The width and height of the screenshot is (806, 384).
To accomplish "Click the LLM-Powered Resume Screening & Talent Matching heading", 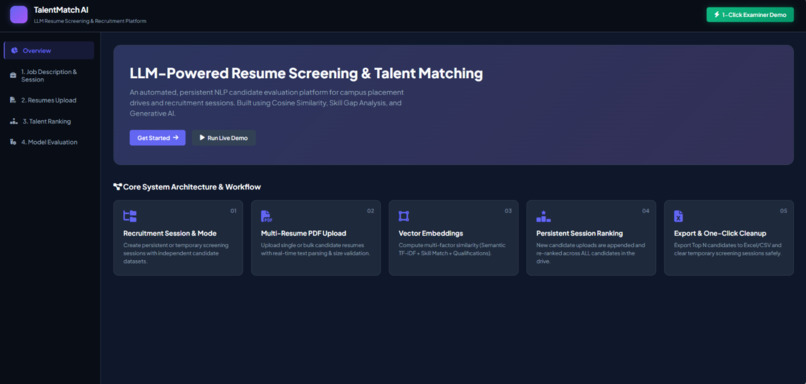I will click(306, 74).
